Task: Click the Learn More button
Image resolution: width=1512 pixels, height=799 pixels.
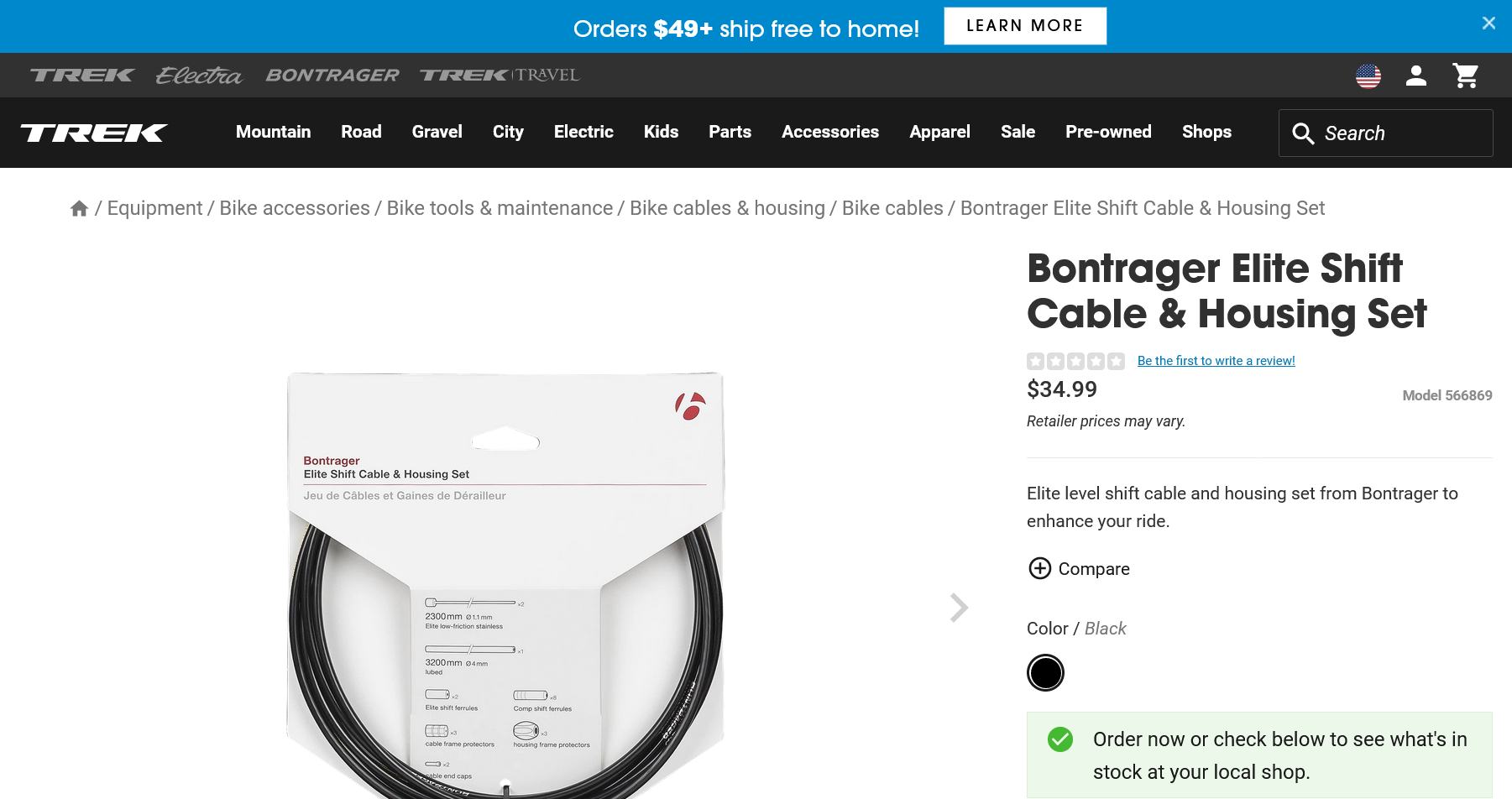Action: pos(1024,26)
